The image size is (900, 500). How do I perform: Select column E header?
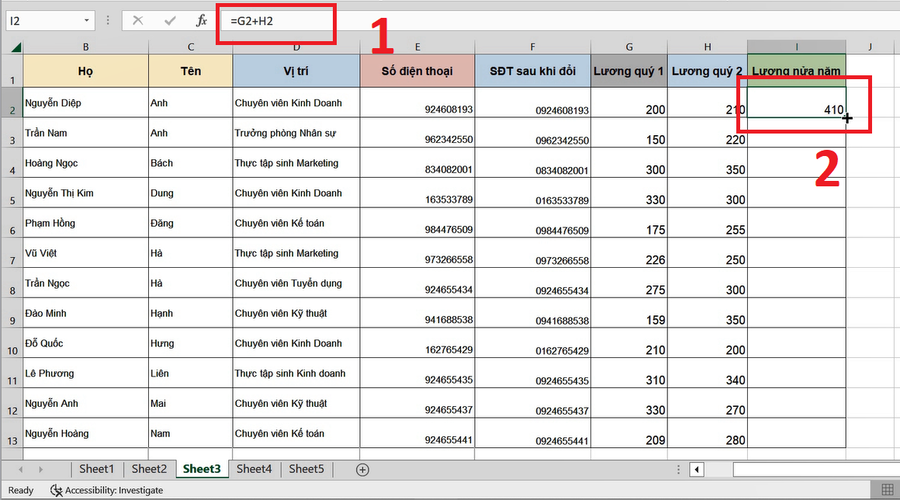[x=417, y=47]
